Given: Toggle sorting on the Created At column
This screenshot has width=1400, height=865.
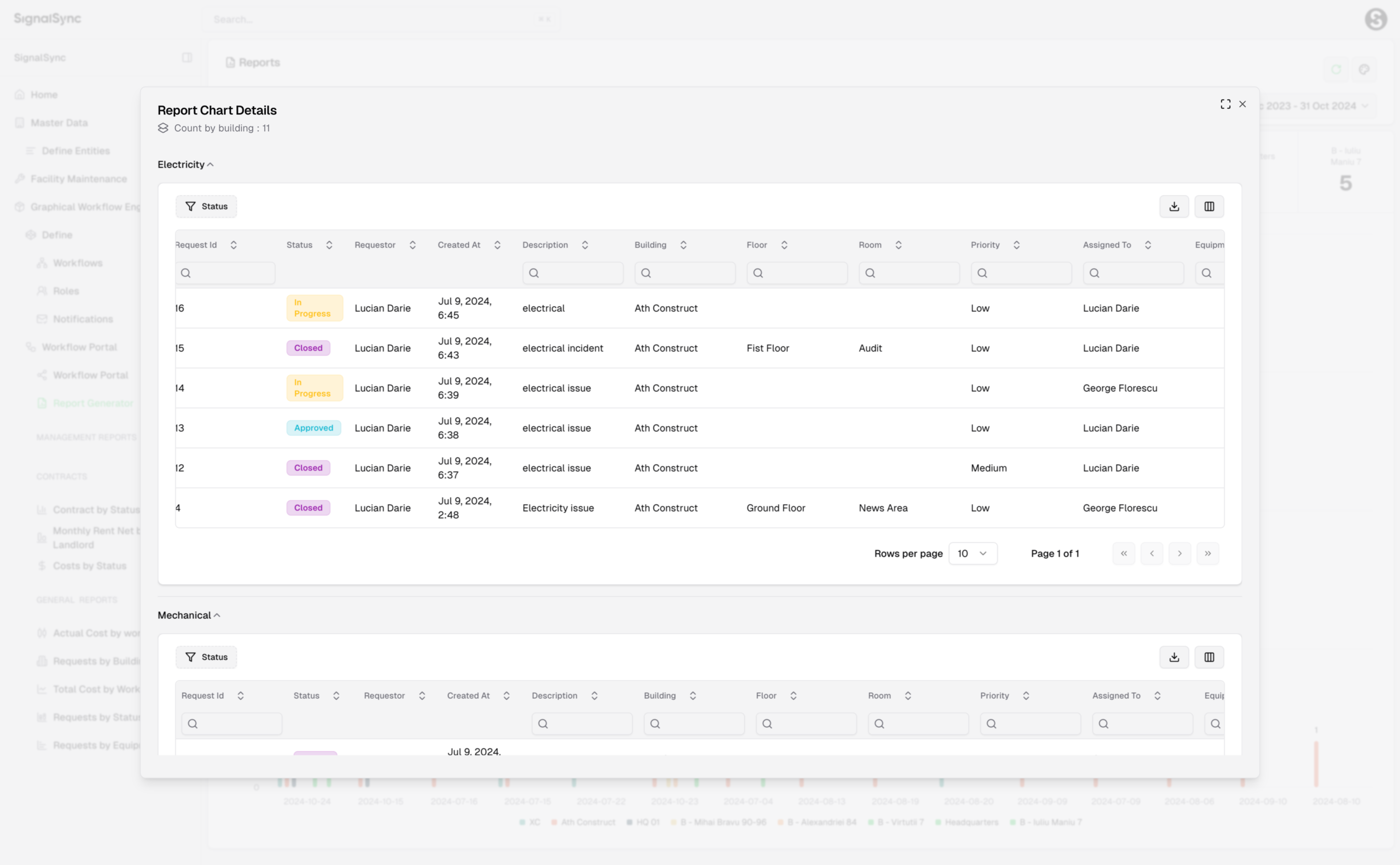Looking at the screenshot, I should coord(497,244).
